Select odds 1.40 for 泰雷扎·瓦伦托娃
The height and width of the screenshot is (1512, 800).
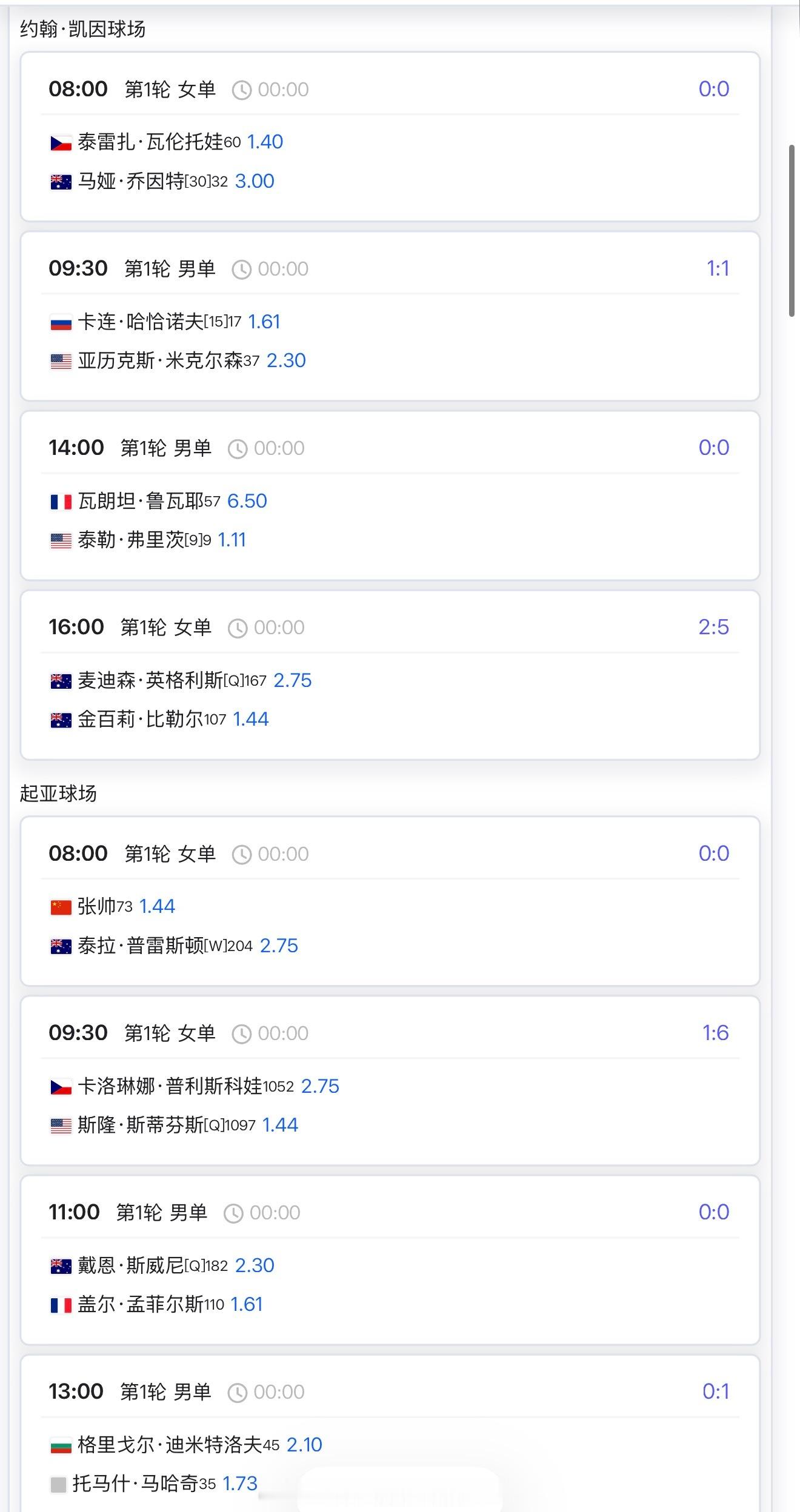tap(265, 142)
